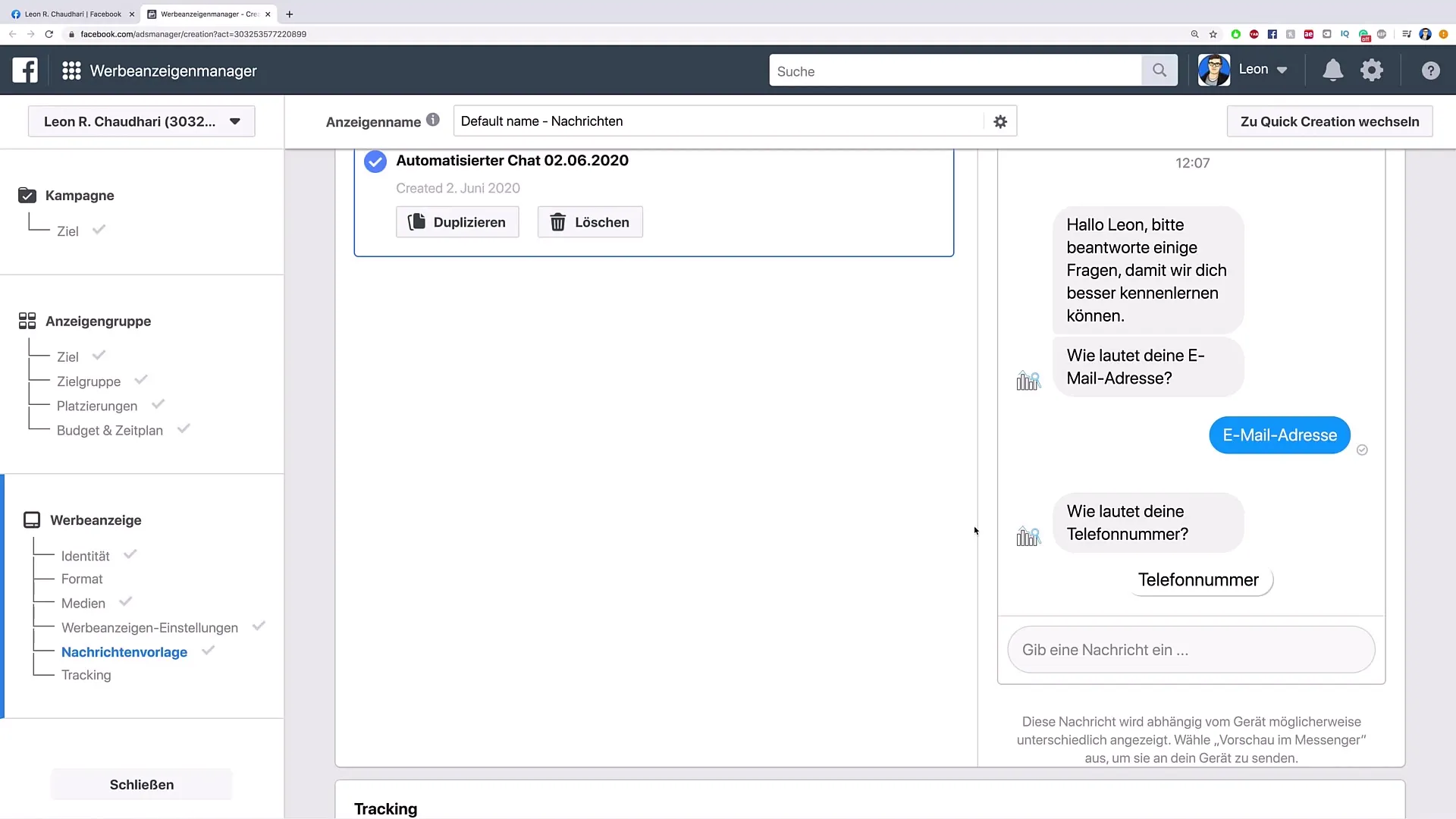Click the Facebook extension icon in toolbar
1456x819 pixels.
coord(1272,34)
